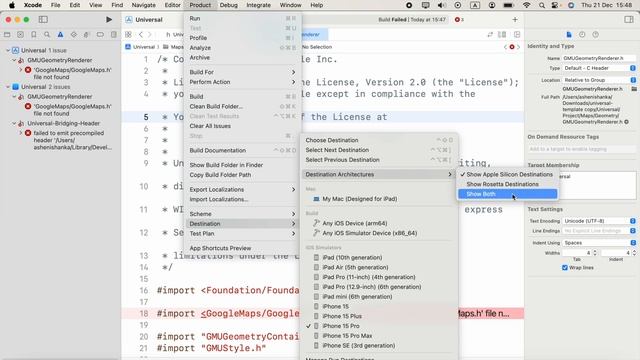Open the Issue navigator warning icon
This screenshot has width=640, height=360.
tap(60, 35)
